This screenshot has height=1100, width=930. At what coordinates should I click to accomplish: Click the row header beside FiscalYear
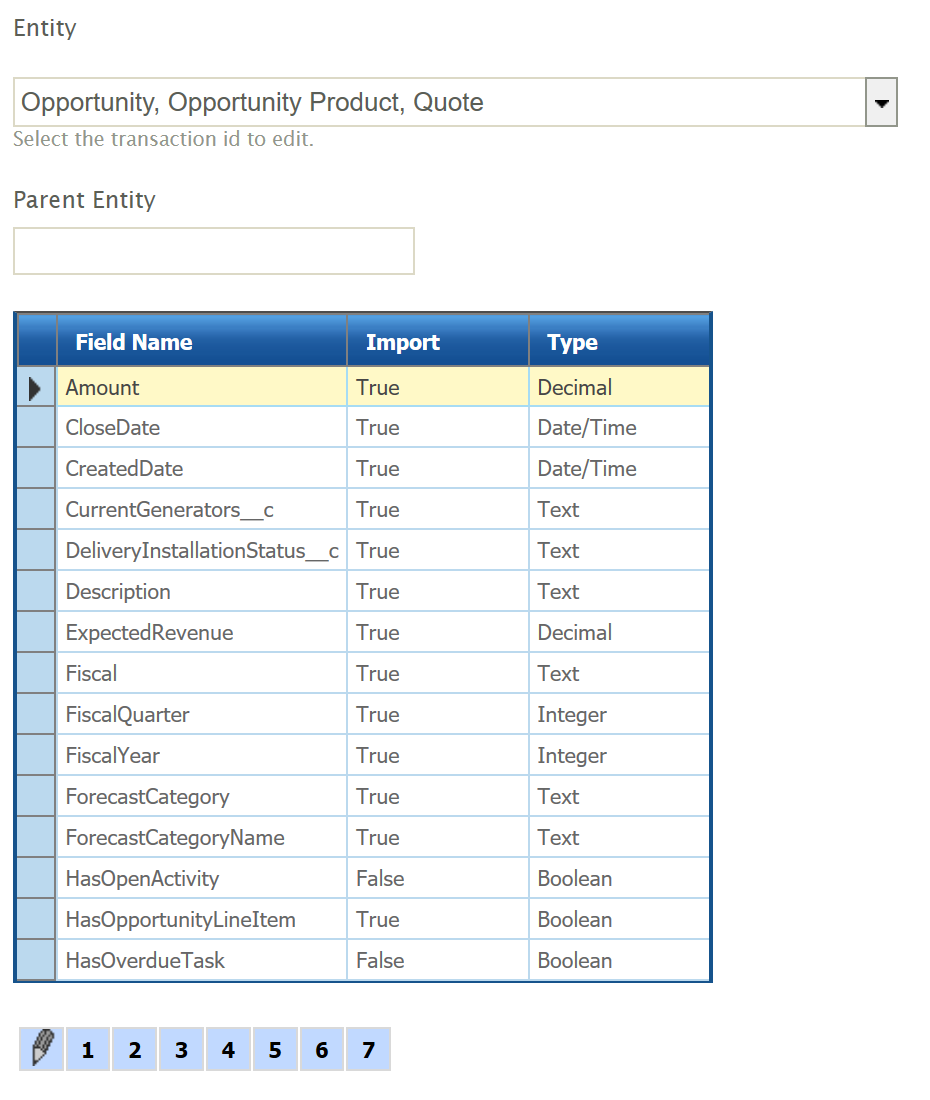pyautogui.click(x=37, y=756)
